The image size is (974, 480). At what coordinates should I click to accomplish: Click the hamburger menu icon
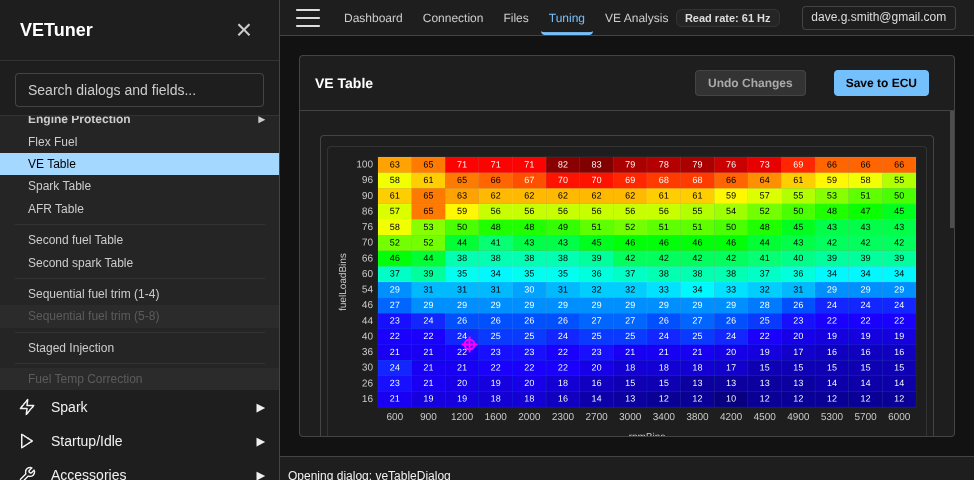308,18
